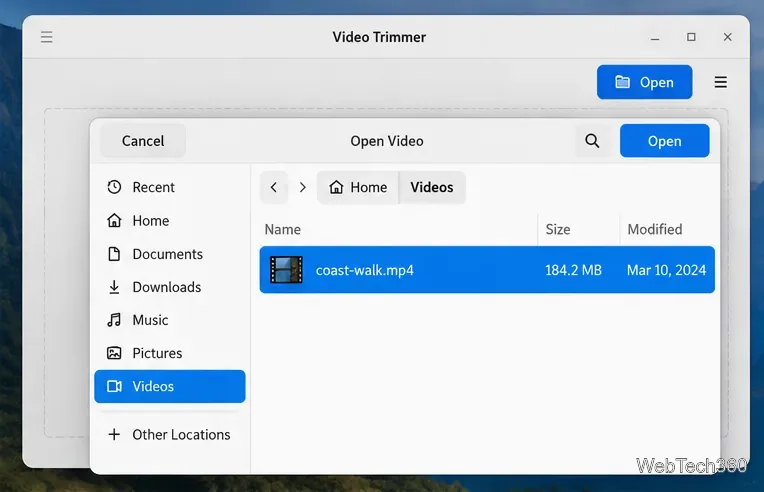Click the 184.2 MB size value

573,270
